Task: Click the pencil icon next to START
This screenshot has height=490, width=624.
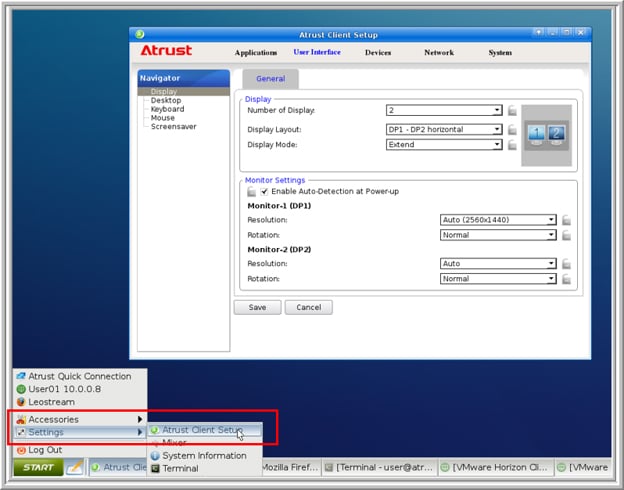Action: click(75, 467)
